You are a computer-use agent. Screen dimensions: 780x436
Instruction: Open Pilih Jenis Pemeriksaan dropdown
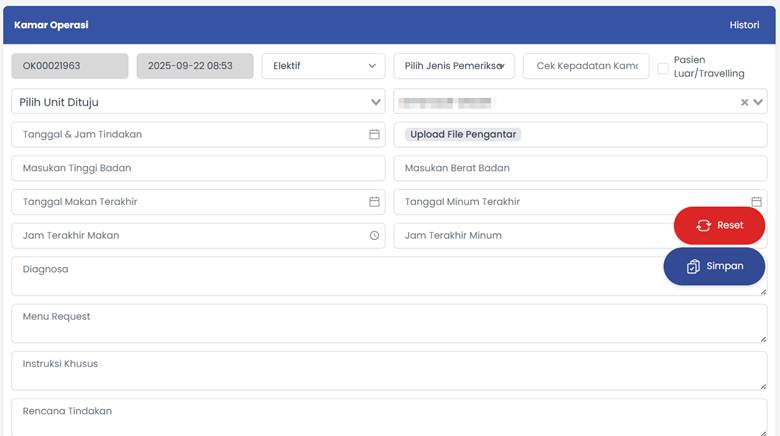point(454,66)
